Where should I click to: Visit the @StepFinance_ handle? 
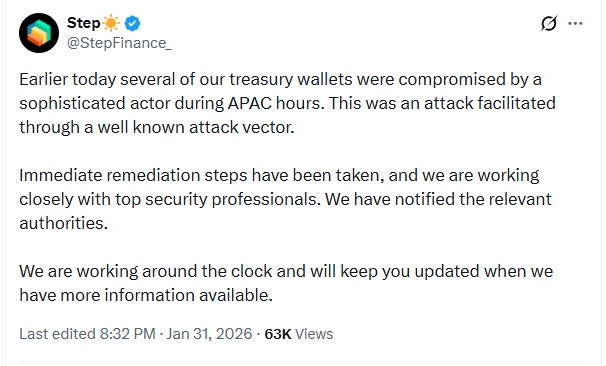coord(119,43)
